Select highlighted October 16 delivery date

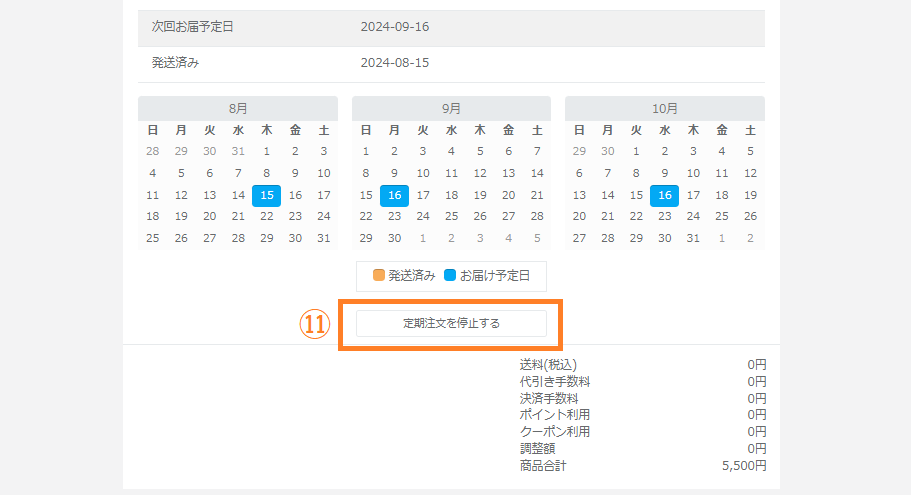tap(664, 195)
